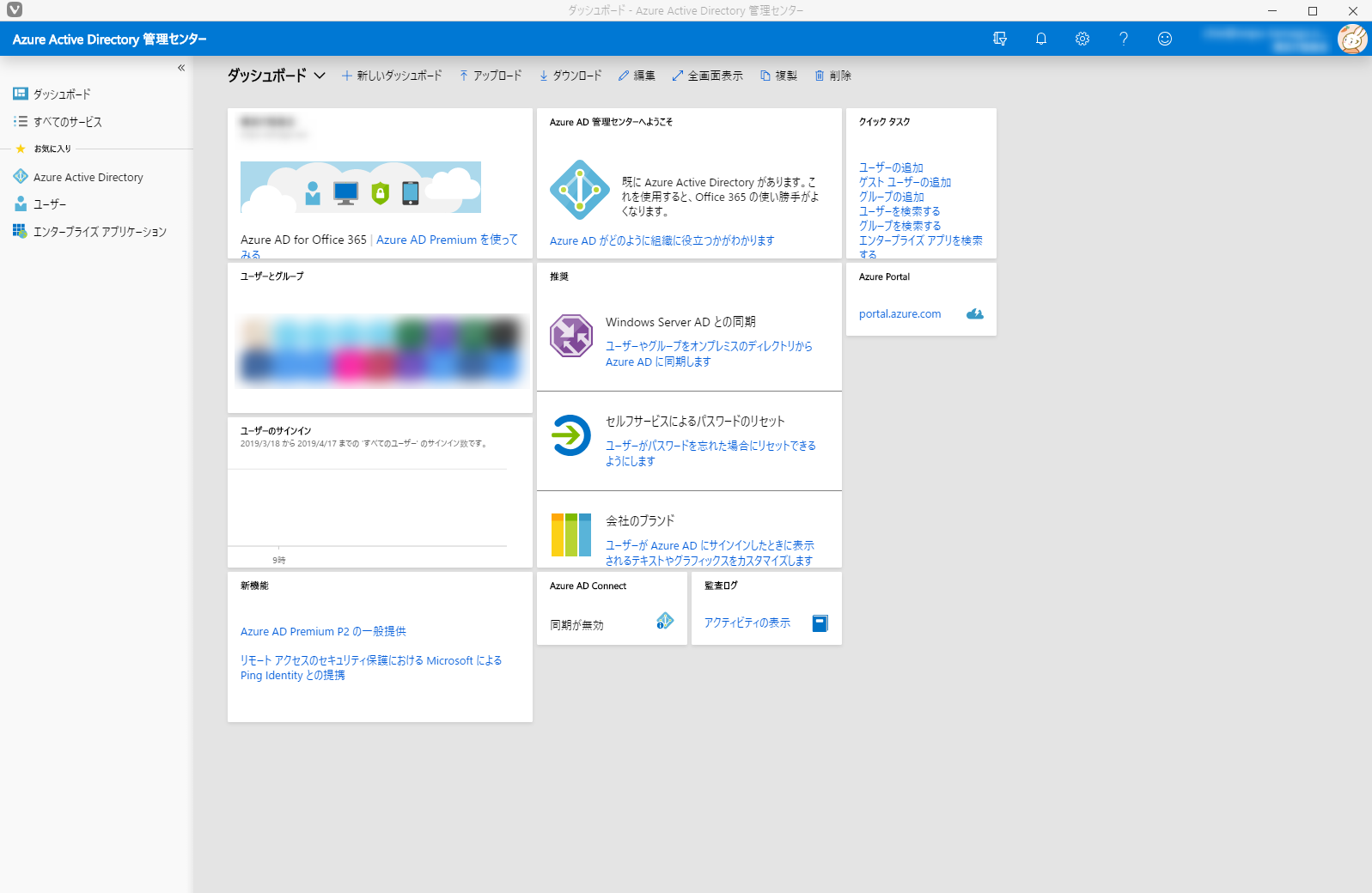
Task: Open the on-premises directory sync description link
Action: (x=709, y=354)
